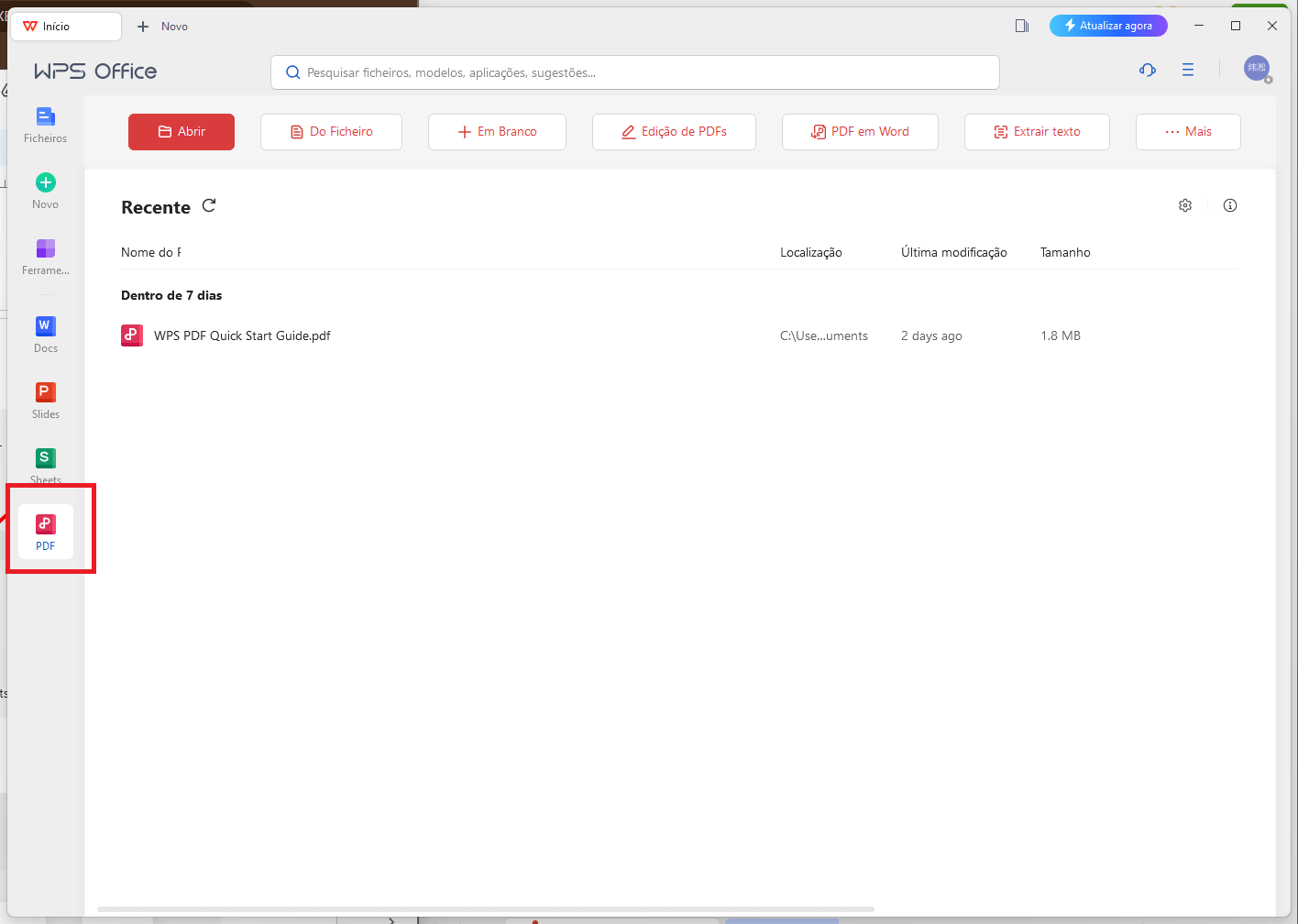Image resolution: width=1298 pixels, height=924 pixels.
Task: Click the horizontal scrollbar at bottom
Action: pyautogui.click(x=486, y=909)
